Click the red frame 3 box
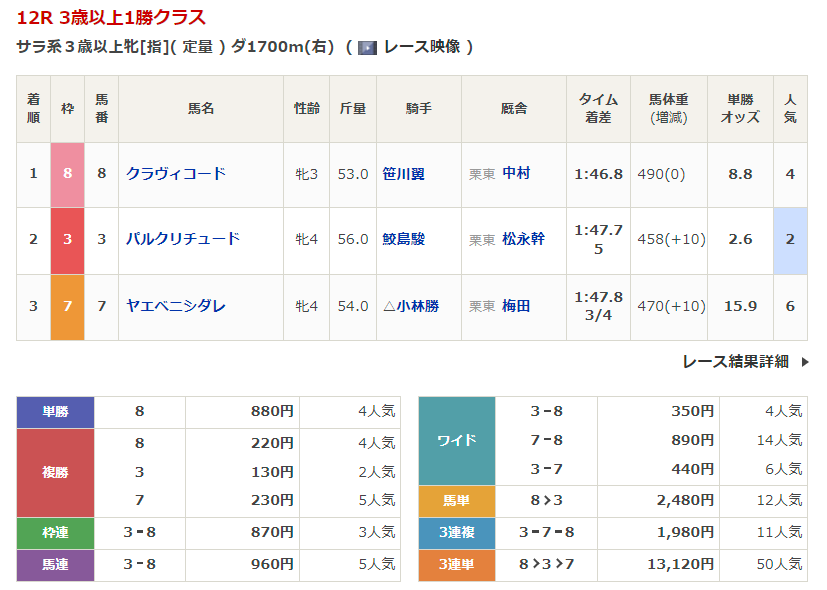Screen dimensions: 827x590 [67, 239]
